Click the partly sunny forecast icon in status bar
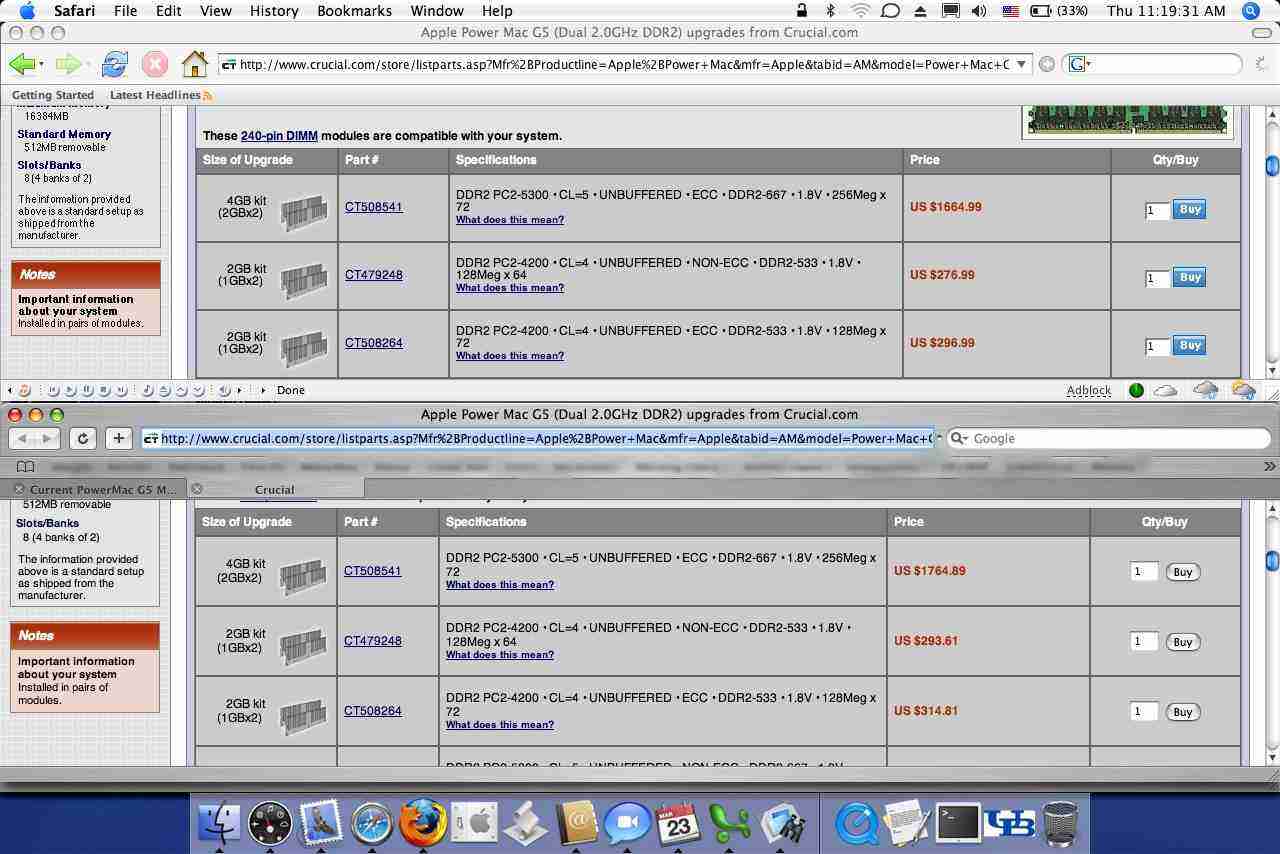 [x=1243, y=391]
